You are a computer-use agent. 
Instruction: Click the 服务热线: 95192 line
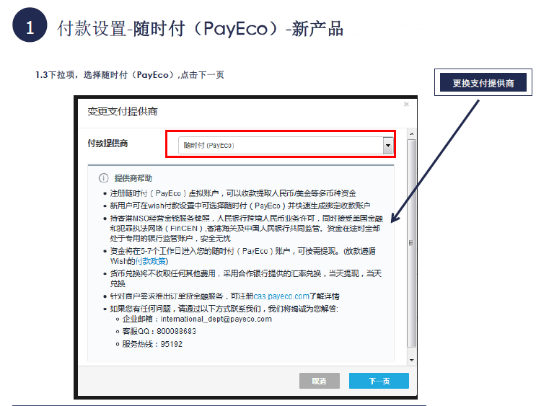[152, 344]
